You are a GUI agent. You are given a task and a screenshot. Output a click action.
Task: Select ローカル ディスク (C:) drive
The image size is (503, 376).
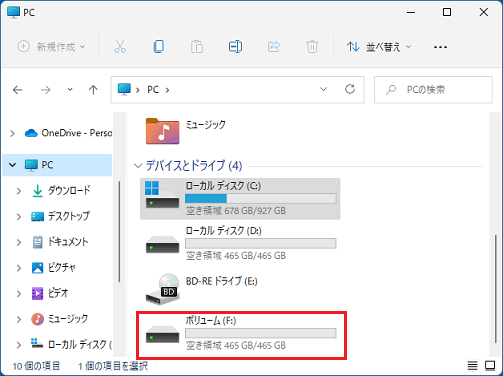(x=240, y=199)
